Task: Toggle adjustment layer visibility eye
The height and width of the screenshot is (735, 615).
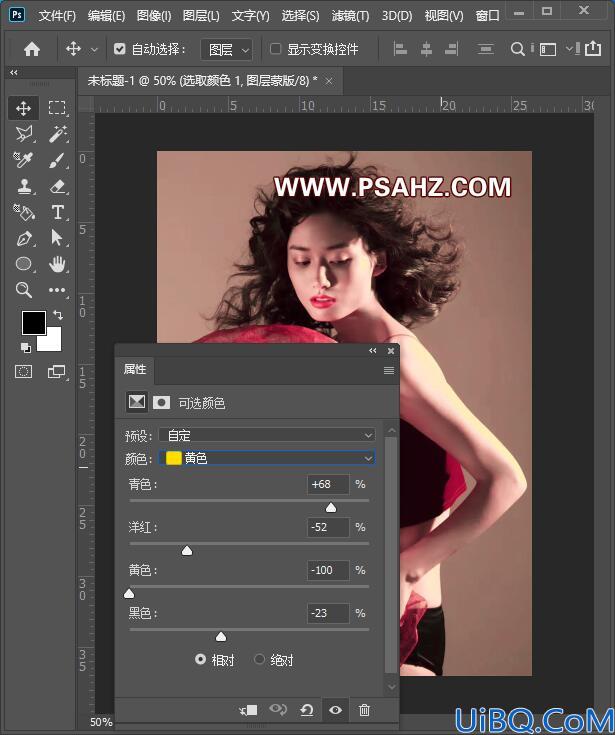Action: coord(335,710)
